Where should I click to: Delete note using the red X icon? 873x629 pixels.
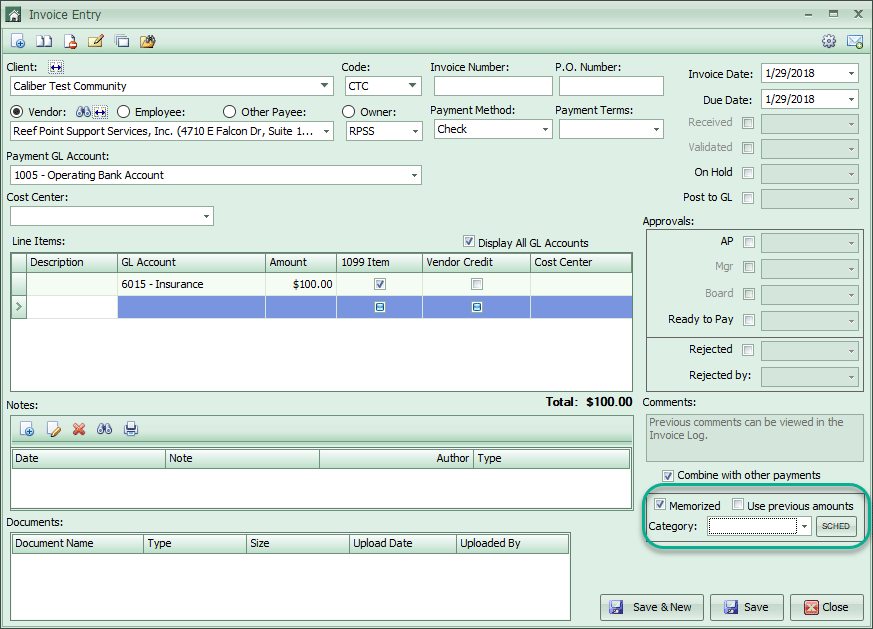tap(79, 429)
